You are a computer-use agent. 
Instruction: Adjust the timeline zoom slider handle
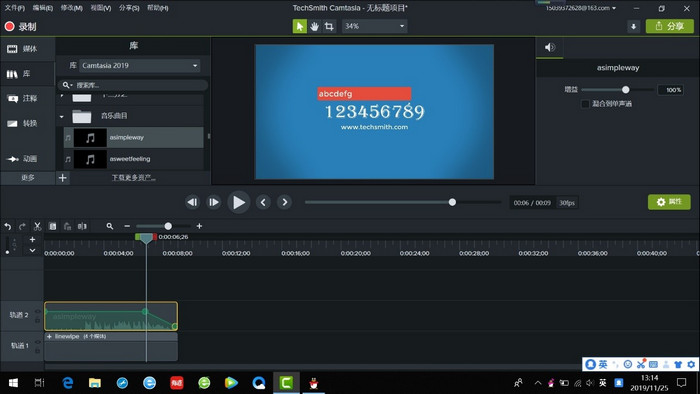168,226
